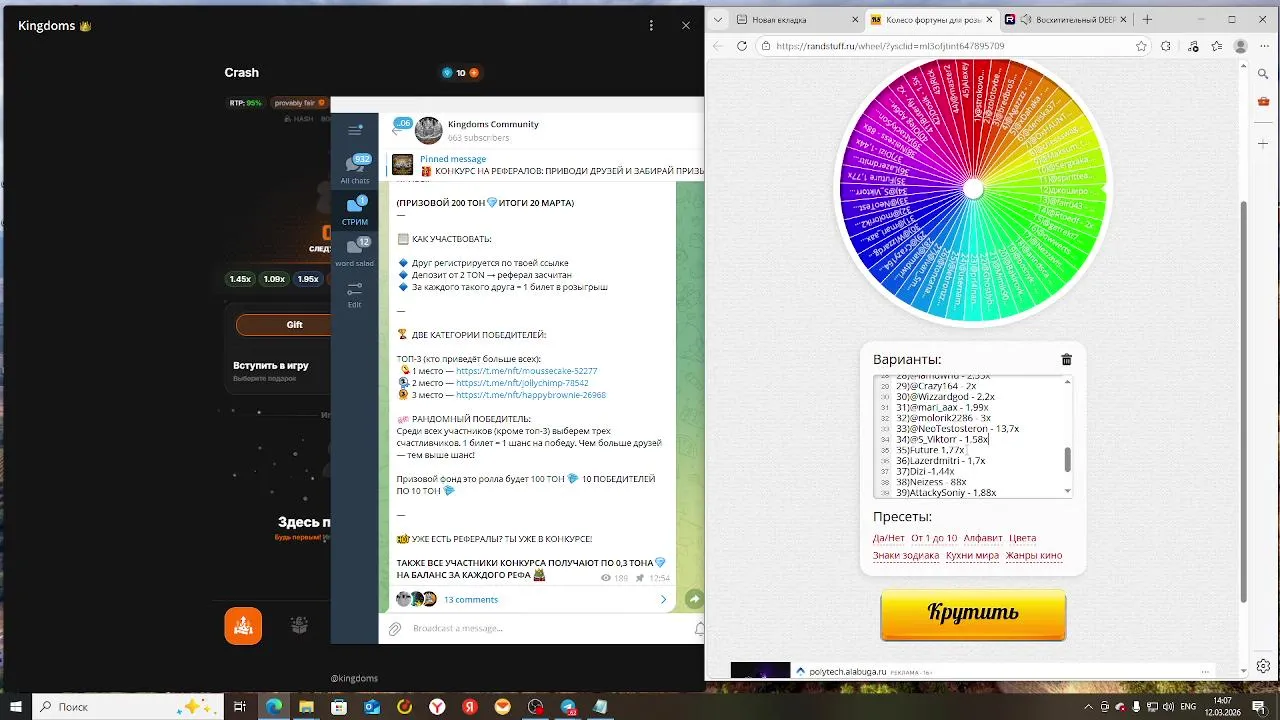Open the СТРИМ chat folder
Viewport: 1280px width, 720px height.
click(355, 210)
